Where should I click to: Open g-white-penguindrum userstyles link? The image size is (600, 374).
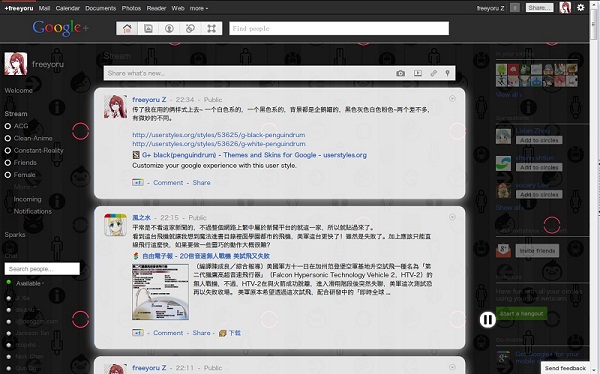218,144
